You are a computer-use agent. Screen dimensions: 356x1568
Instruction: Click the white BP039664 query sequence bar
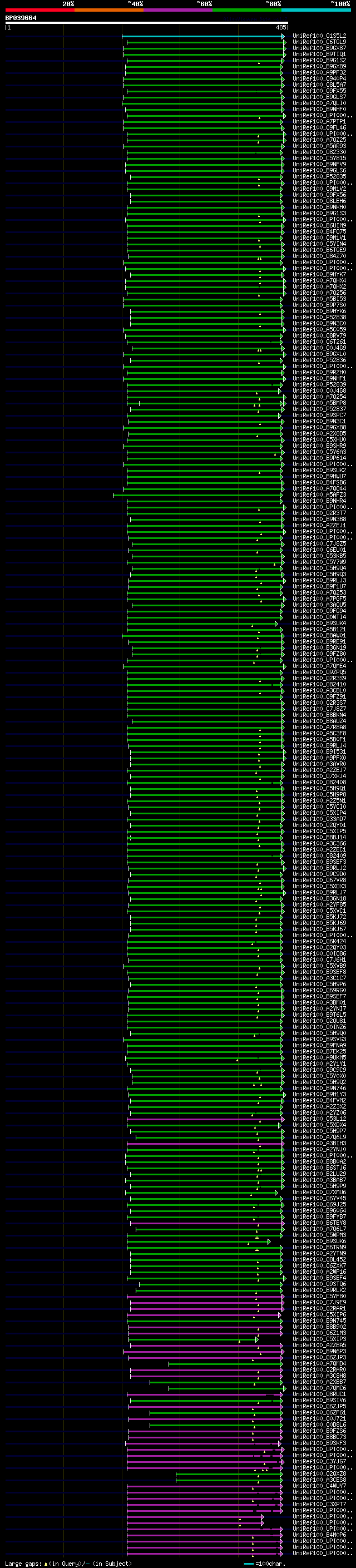point(147,23)
